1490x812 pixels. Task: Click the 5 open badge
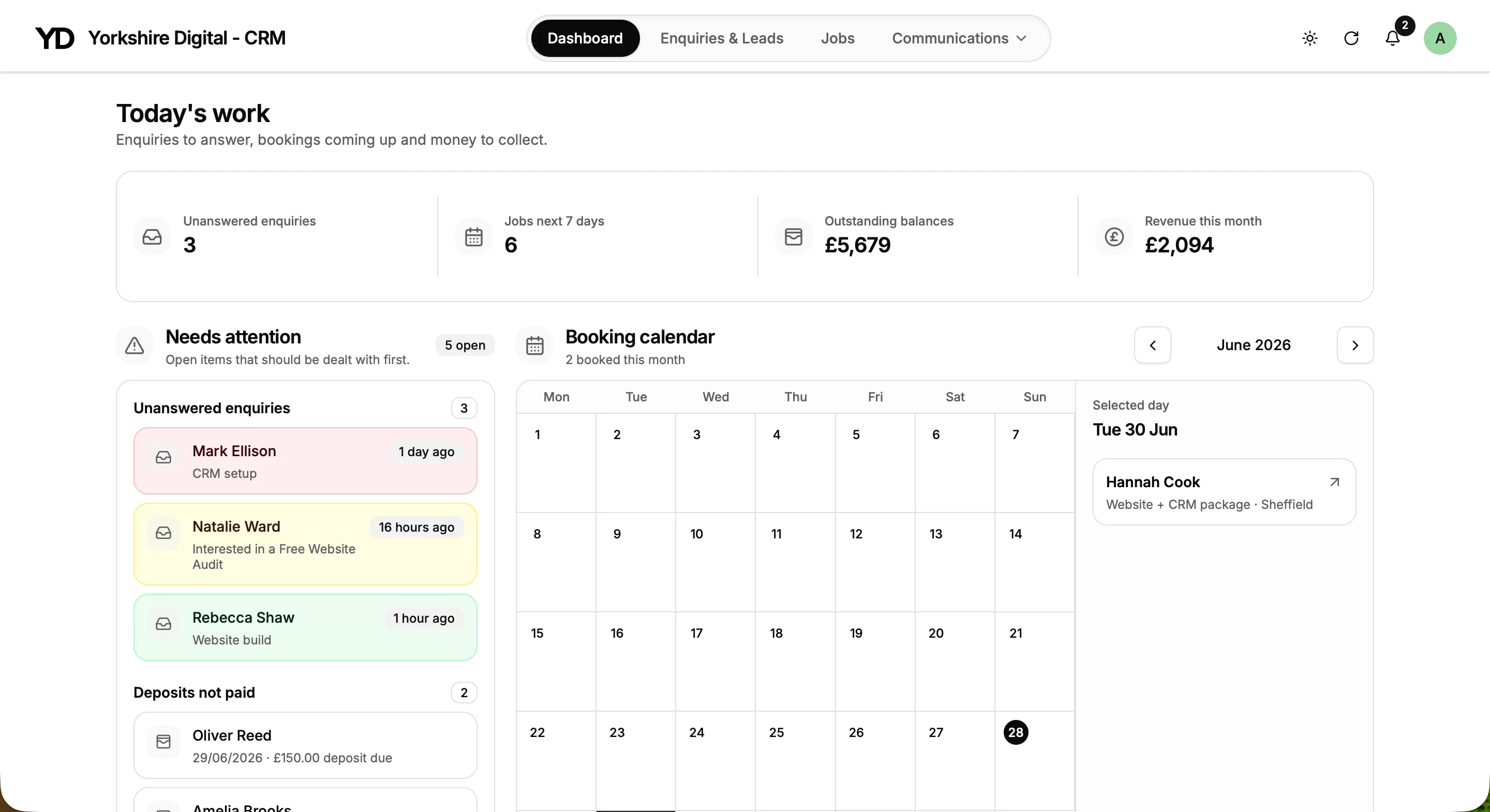click(465, 345)
